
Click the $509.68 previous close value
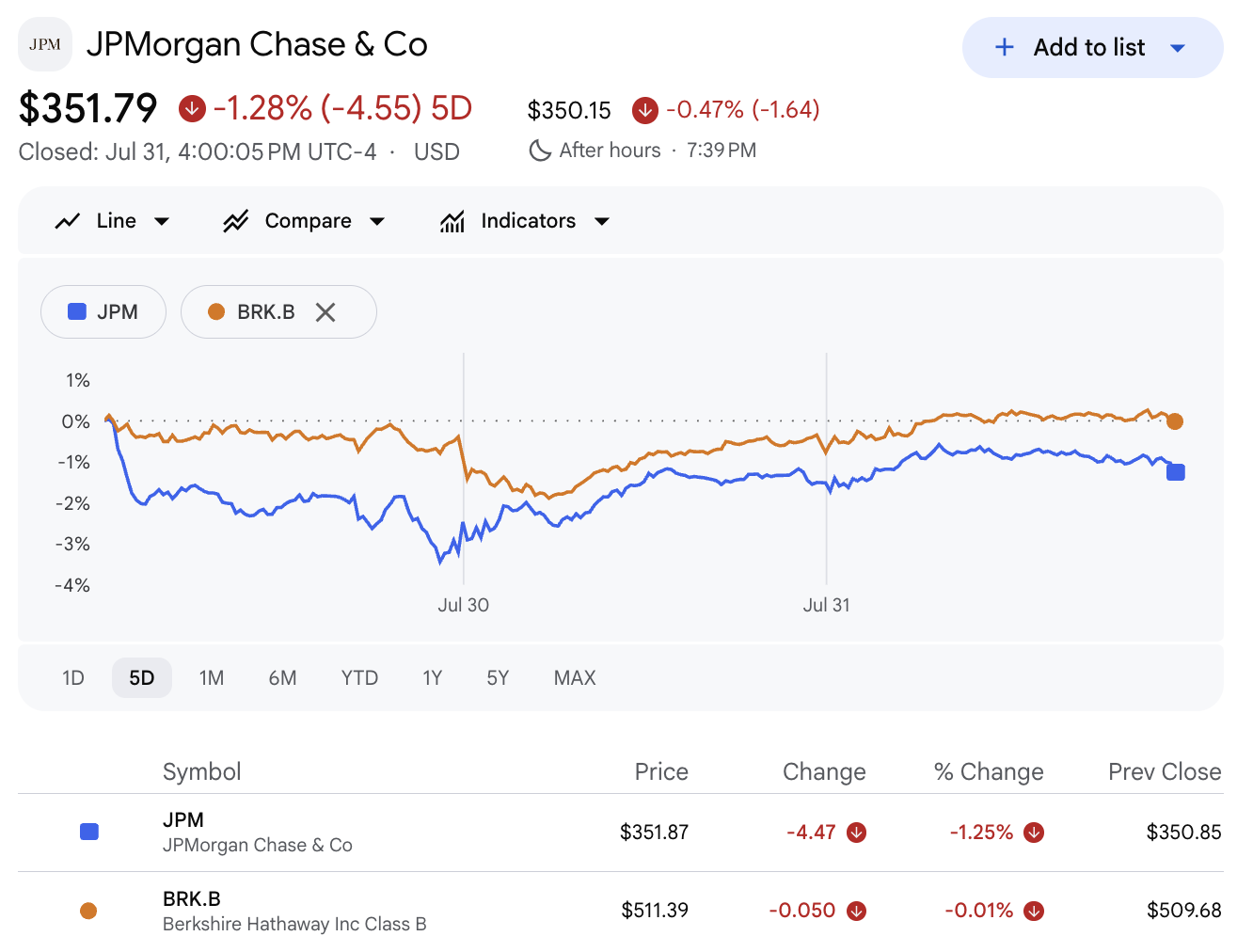tap(1184, 911)
